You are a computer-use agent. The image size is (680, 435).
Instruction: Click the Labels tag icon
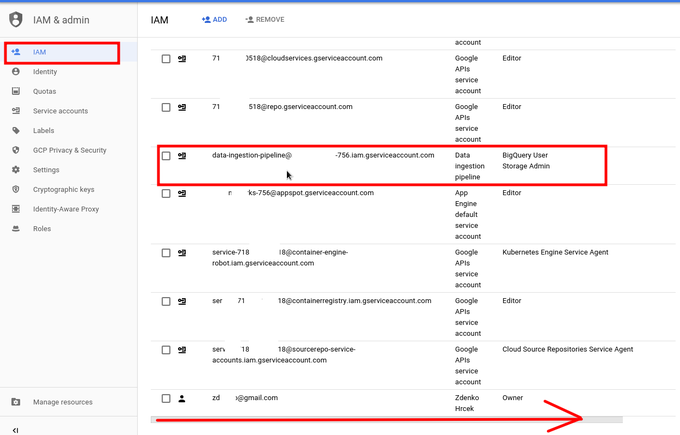click(16, 130)
